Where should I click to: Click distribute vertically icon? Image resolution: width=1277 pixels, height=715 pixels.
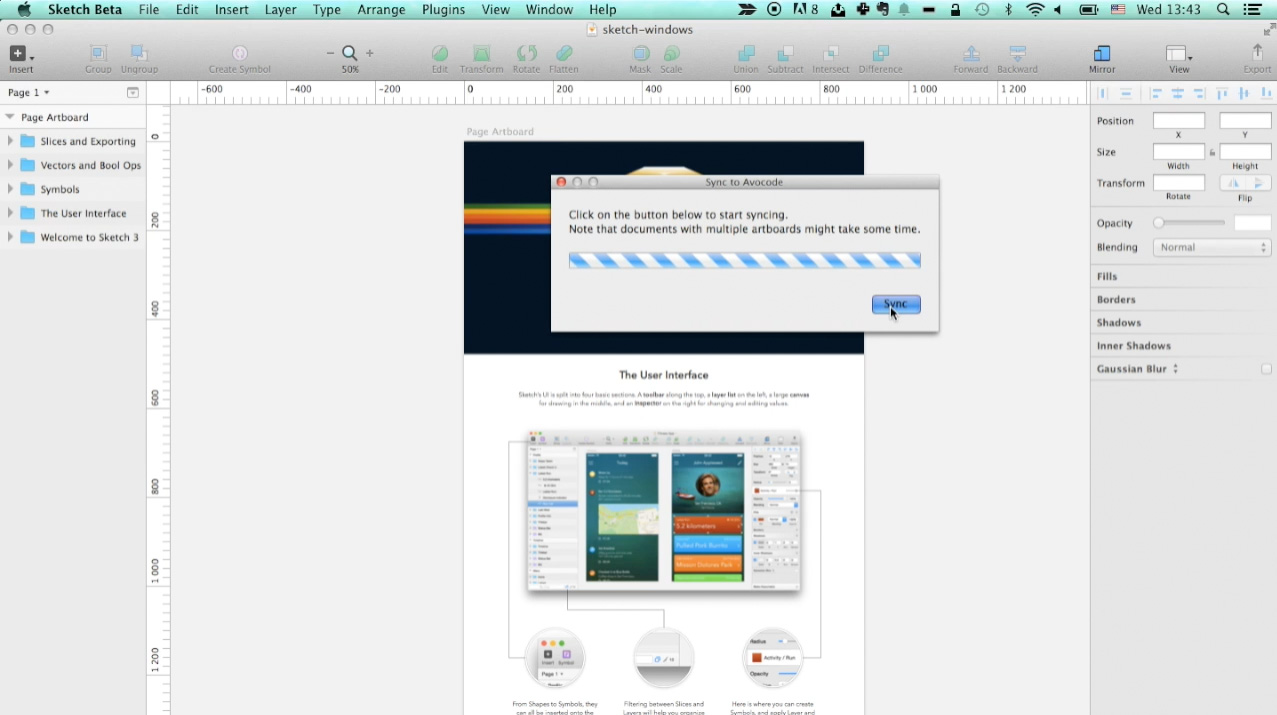coord(1126,93)
